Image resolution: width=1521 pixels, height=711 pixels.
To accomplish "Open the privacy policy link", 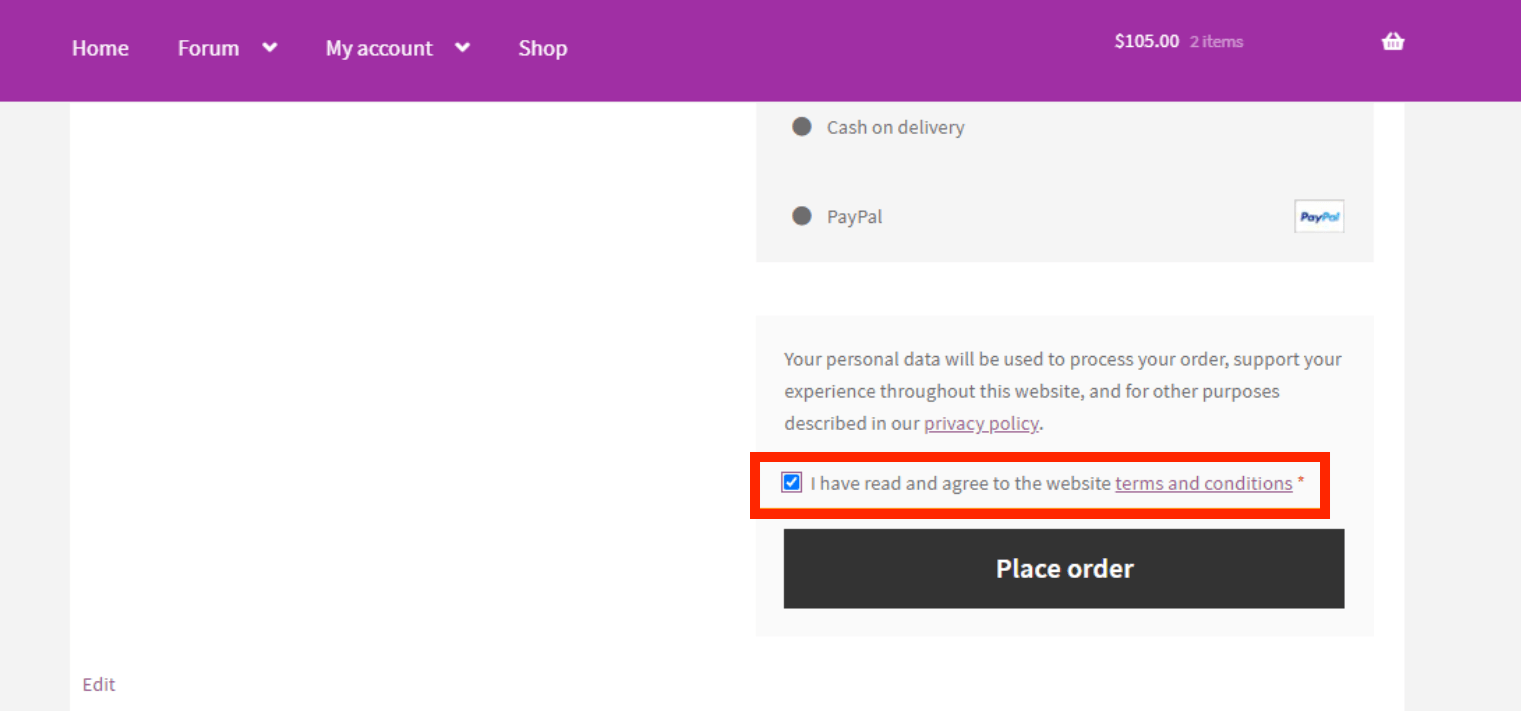I will [x=981, y=423].
